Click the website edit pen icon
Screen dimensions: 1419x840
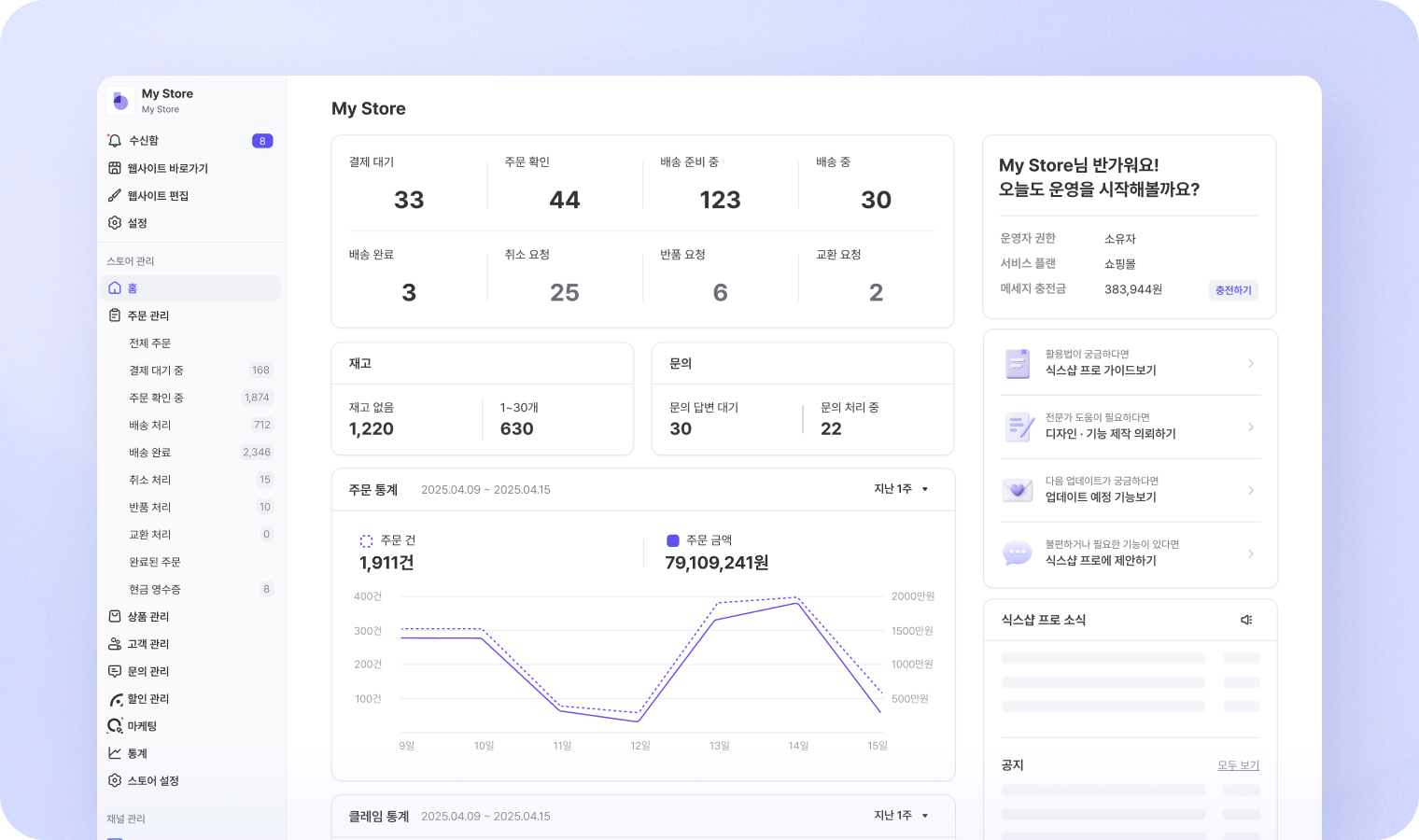pyautogui.click(x=115, y=195)
